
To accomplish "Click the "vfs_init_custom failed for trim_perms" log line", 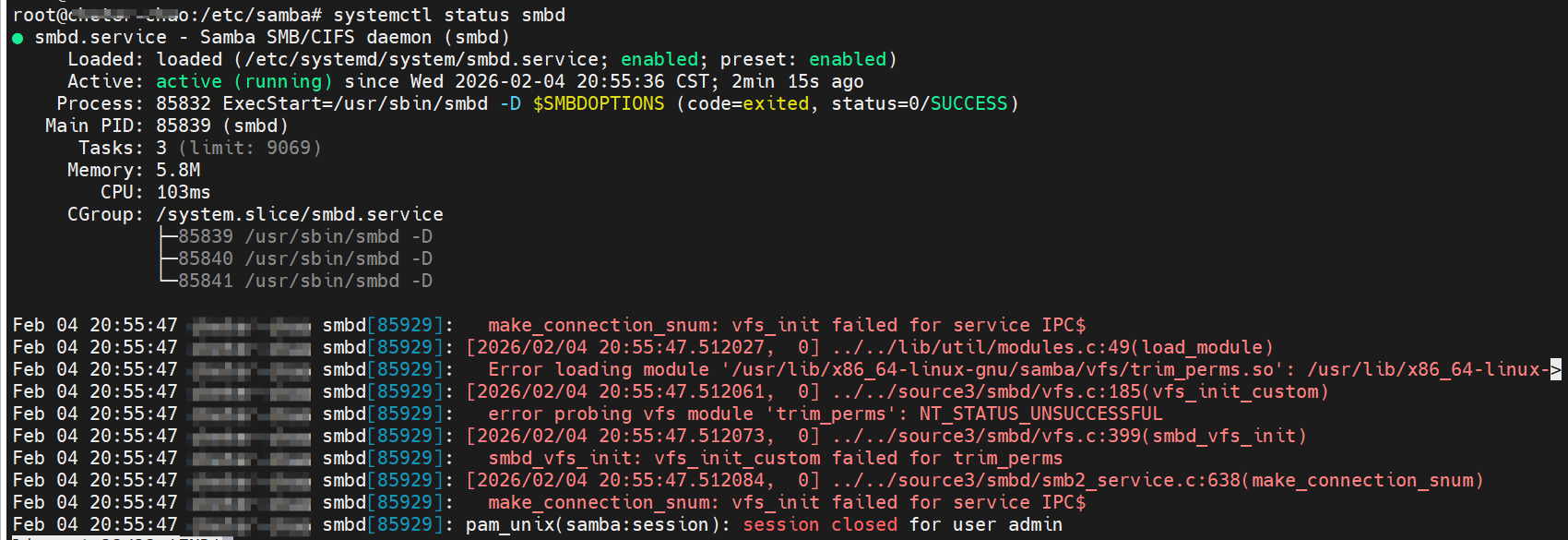I will tap(775, 459).
